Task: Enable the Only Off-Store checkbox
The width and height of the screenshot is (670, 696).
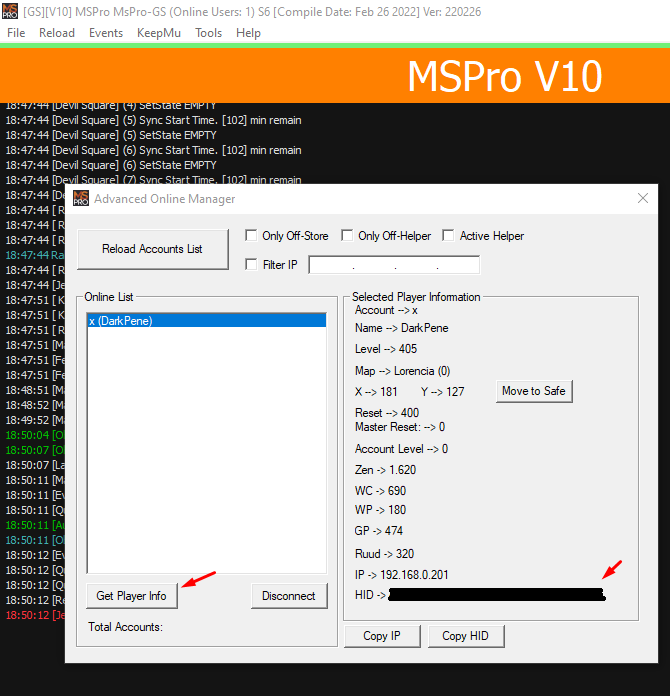Action: pos(252,236)
